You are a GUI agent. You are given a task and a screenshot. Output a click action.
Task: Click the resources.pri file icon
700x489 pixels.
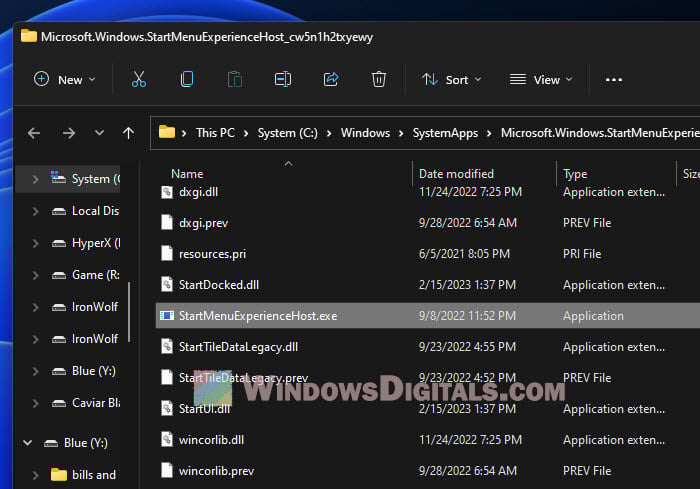point(167,253)
